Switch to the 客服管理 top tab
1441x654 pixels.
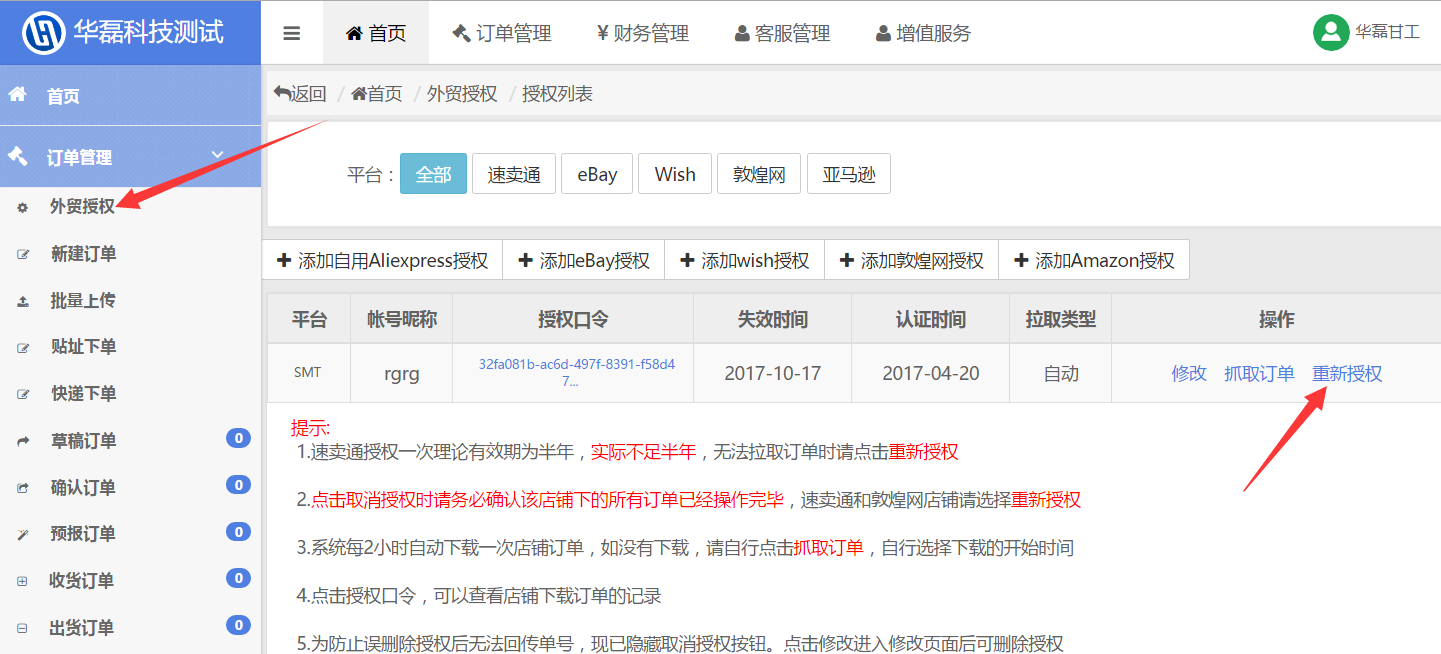pos(782,33)
